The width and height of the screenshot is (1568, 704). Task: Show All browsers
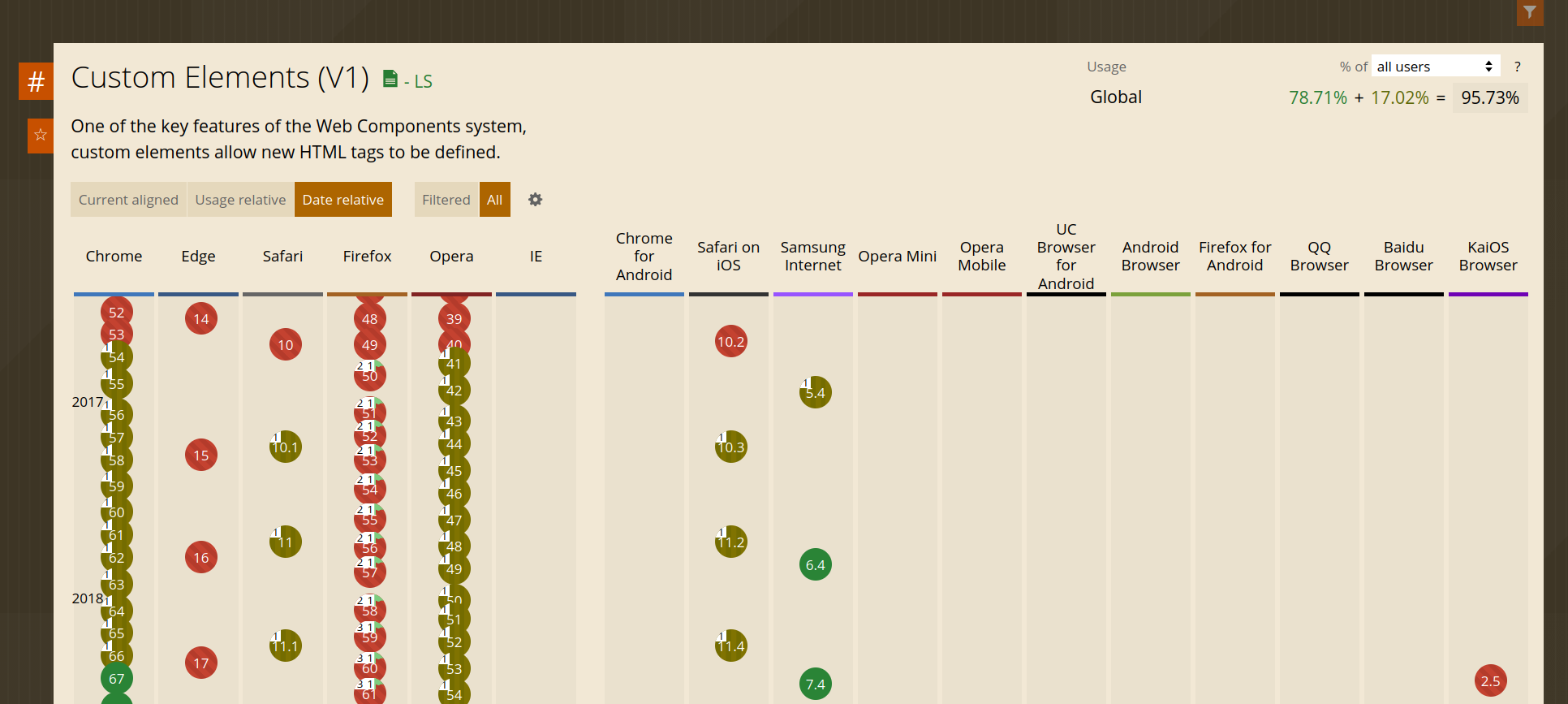coord(495,200)
